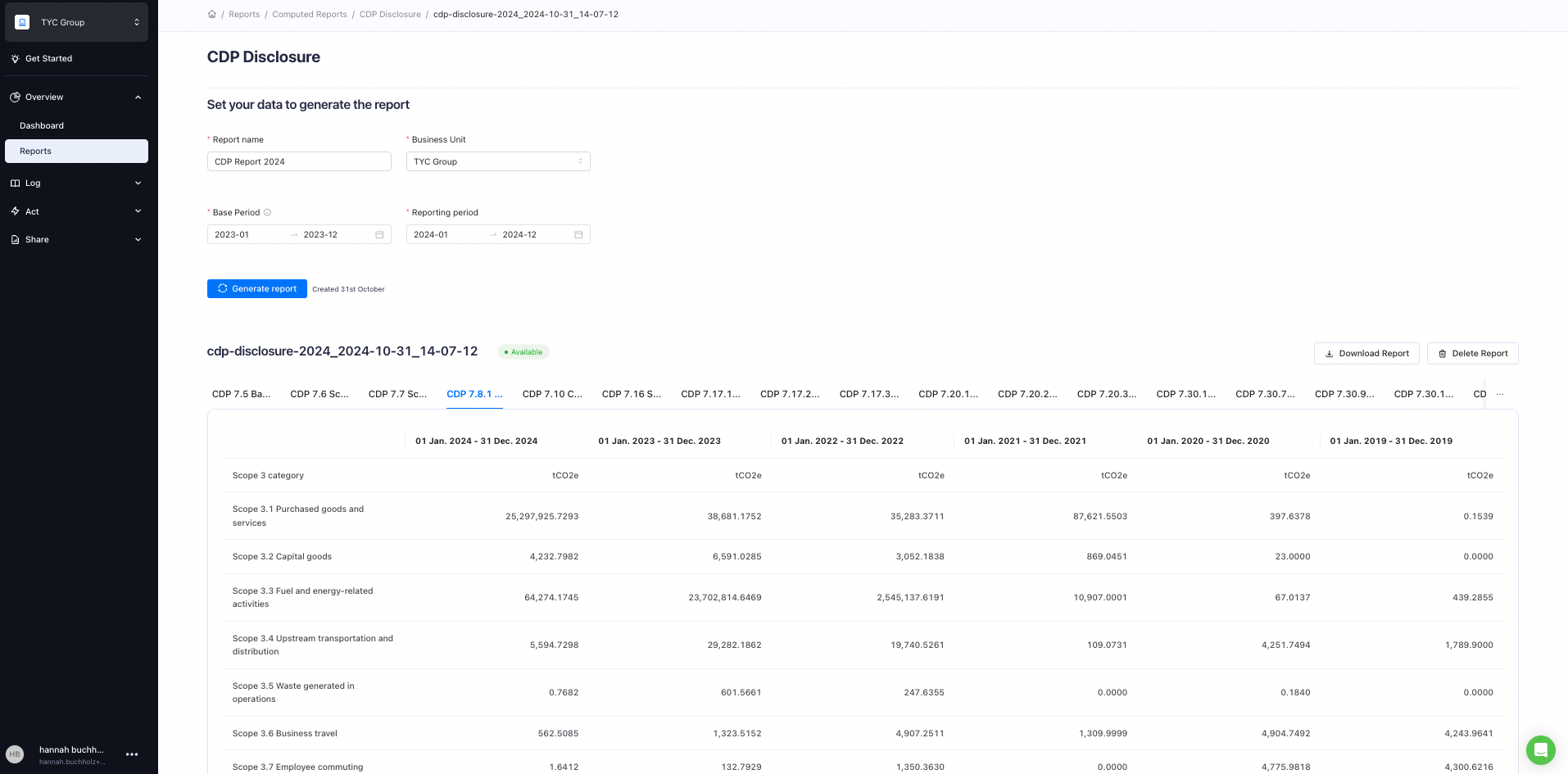The image size is (1568, 774).
Task: Click the Download Report button
Action: (1366, 353)
